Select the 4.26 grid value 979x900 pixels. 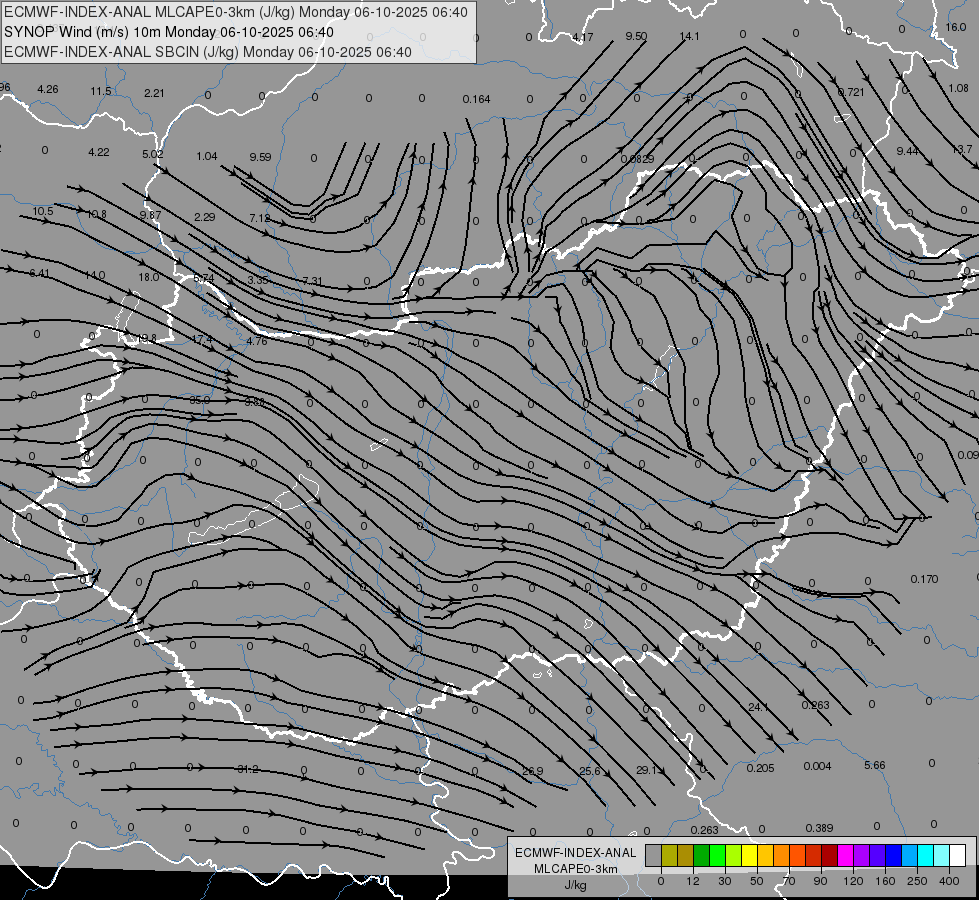pos(47,89)
